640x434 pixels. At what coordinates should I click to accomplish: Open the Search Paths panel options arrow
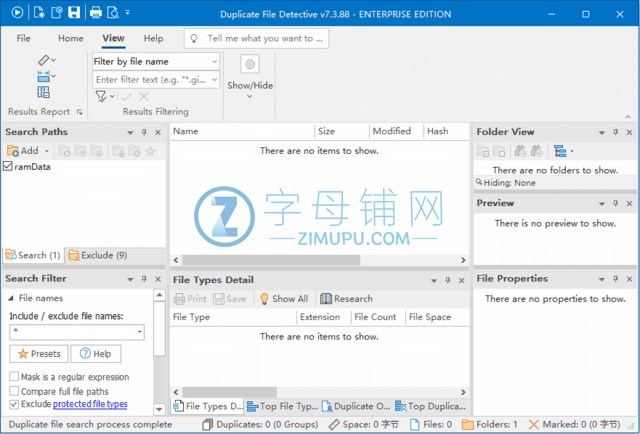tap(130, 133)
